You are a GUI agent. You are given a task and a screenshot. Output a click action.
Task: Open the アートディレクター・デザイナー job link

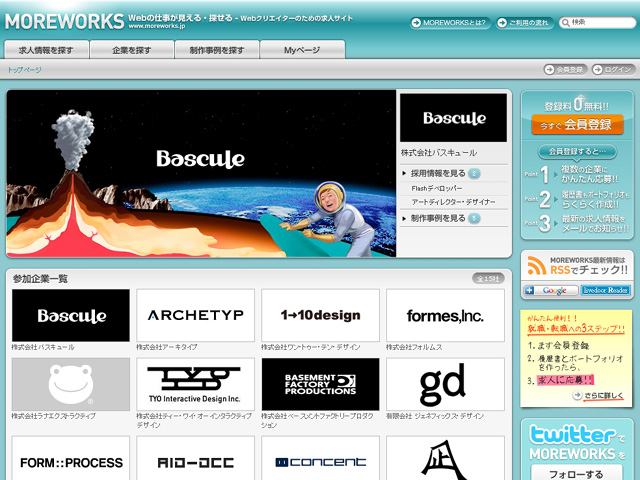click(x=453, y=202)
